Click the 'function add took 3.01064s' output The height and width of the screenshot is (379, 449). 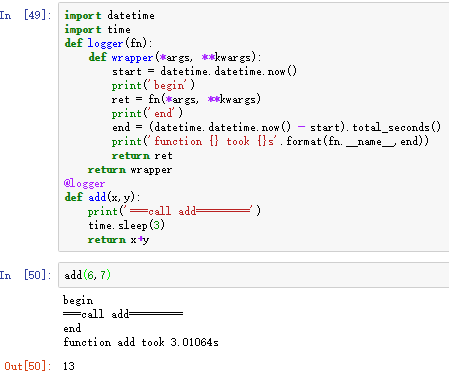point(141,342)
